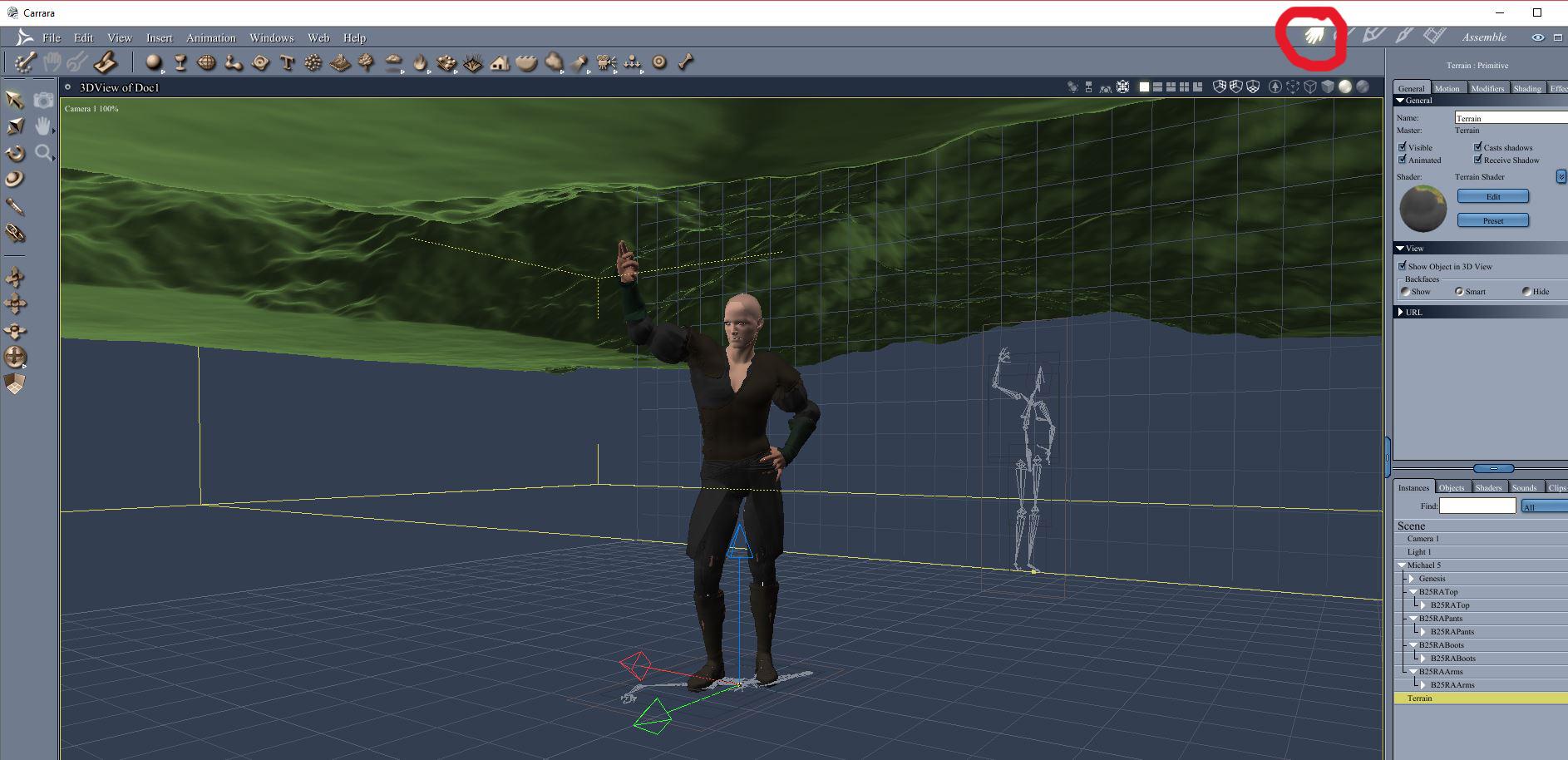Collapse the B25RAPants parent node

tap(1413, 619)
